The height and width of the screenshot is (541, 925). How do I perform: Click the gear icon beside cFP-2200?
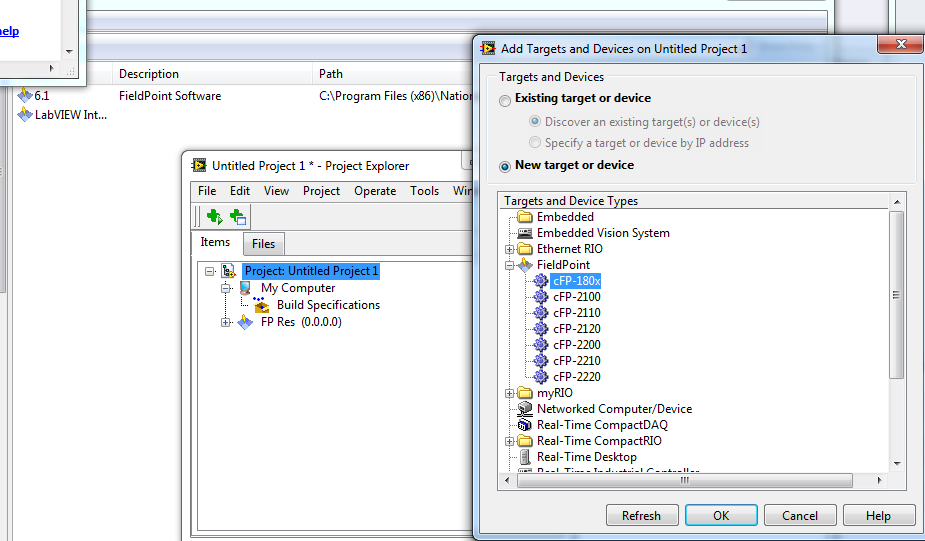point(541,345)
